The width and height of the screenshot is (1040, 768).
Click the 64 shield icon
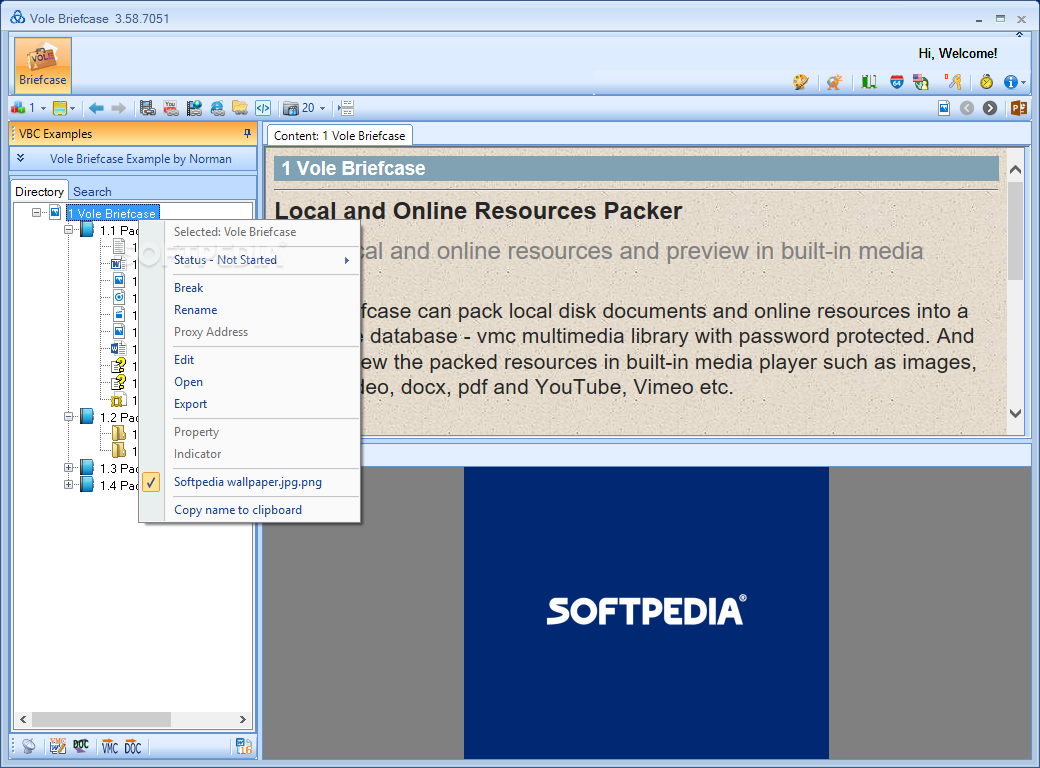(x=897, y=82)
